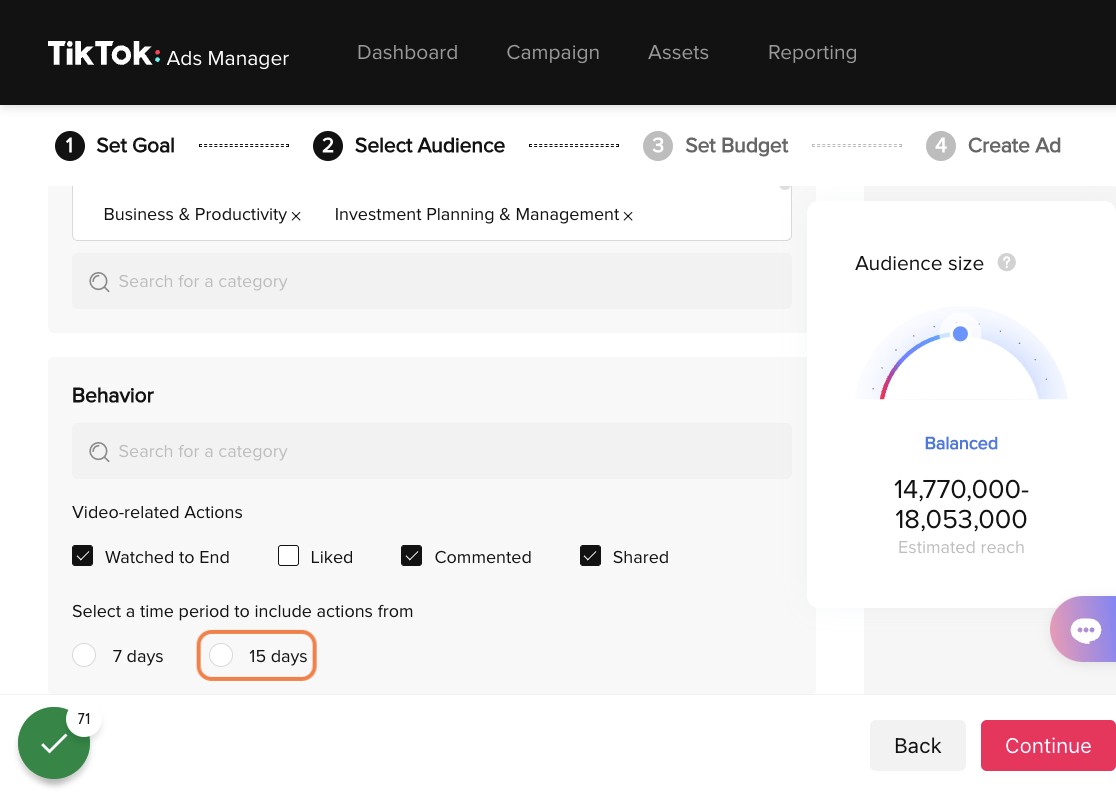The image size is (1116, 794).
Task: Uncheck the Shared checkbox
Action: click(590, 556)
